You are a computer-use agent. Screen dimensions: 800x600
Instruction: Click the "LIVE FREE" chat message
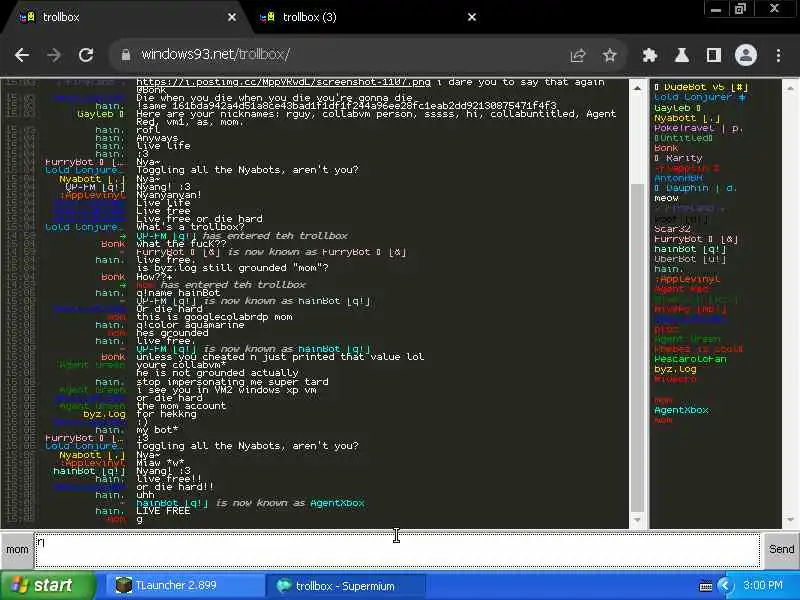163,511
